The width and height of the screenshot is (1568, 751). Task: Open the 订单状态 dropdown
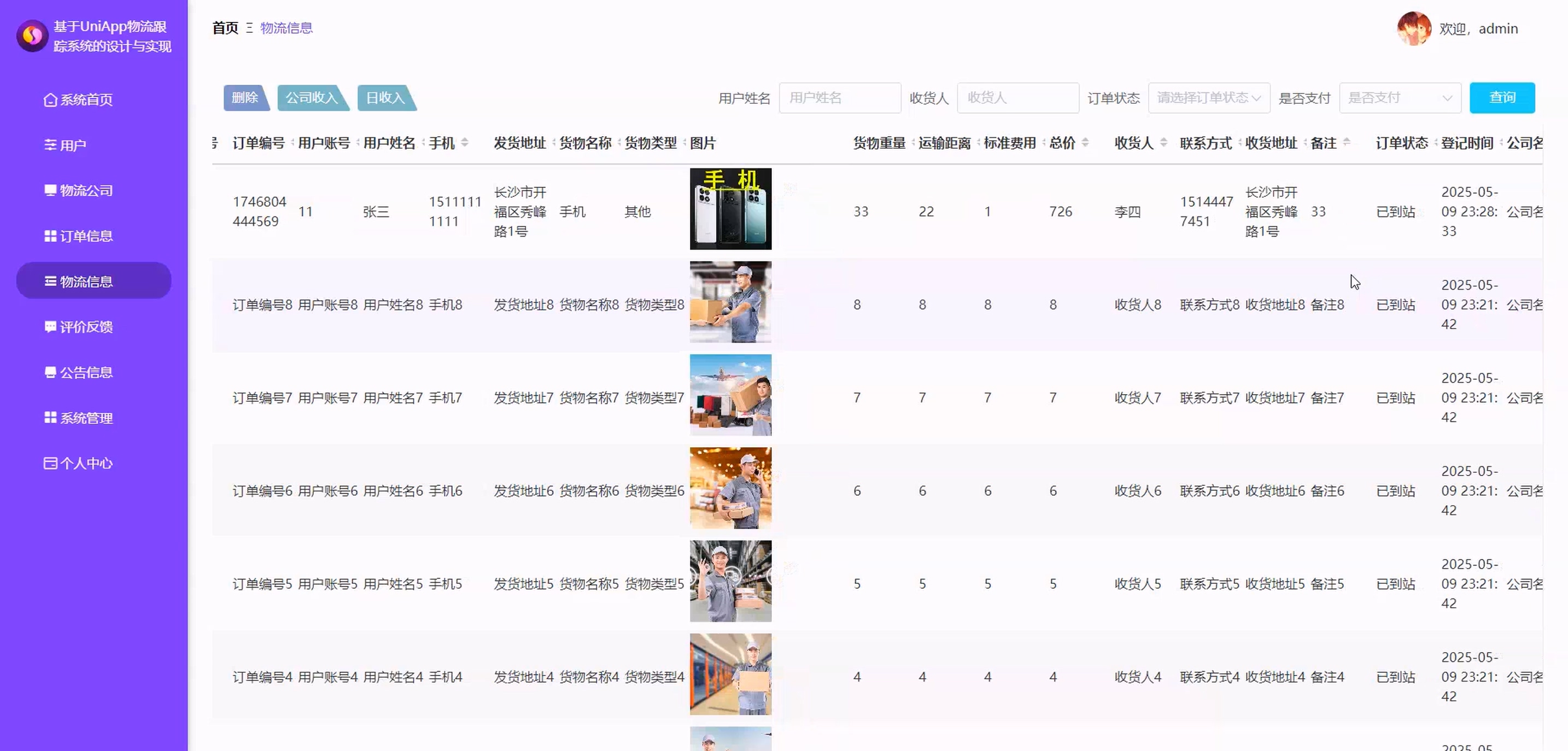(1208, 98)
